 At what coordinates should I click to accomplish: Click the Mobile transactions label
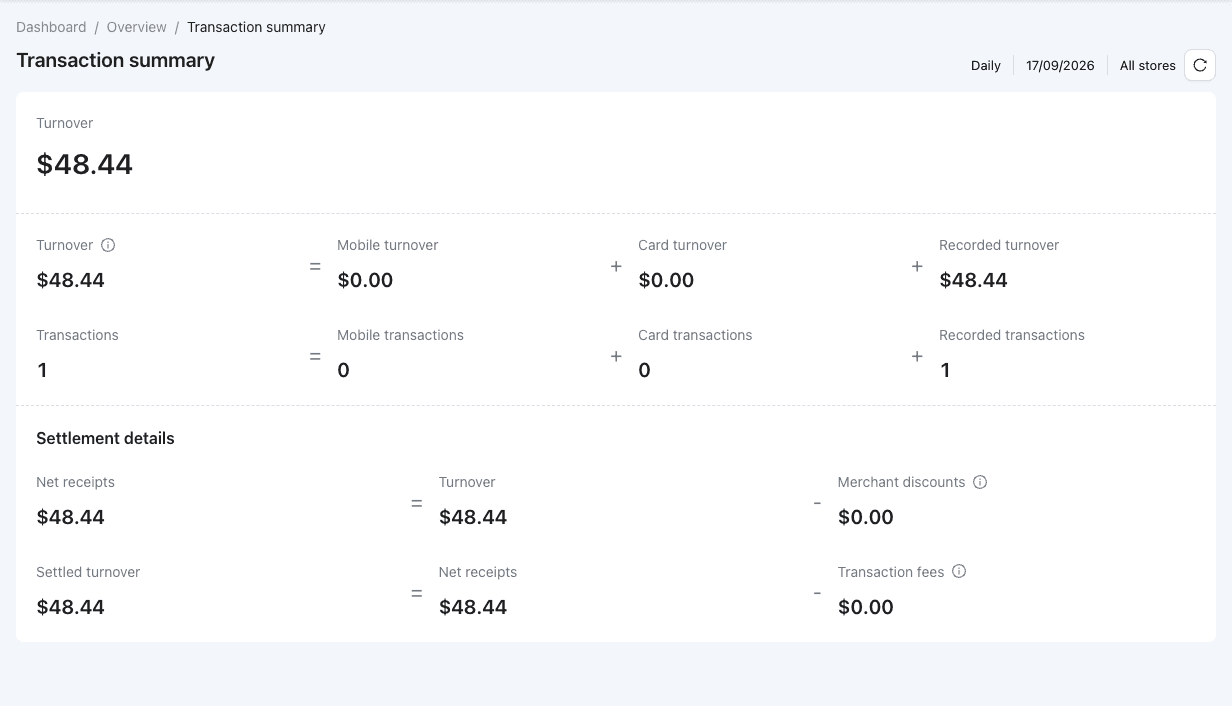point(400,335)
